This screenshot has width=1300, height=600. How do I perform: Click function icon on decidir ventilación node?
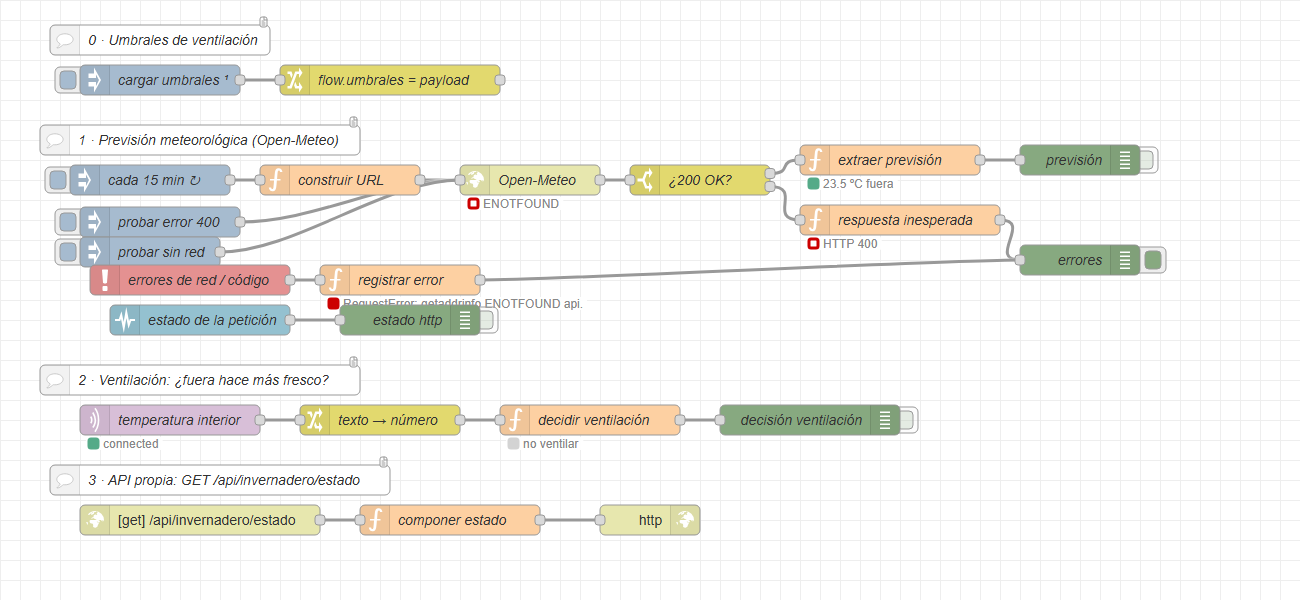pos(515,420)
